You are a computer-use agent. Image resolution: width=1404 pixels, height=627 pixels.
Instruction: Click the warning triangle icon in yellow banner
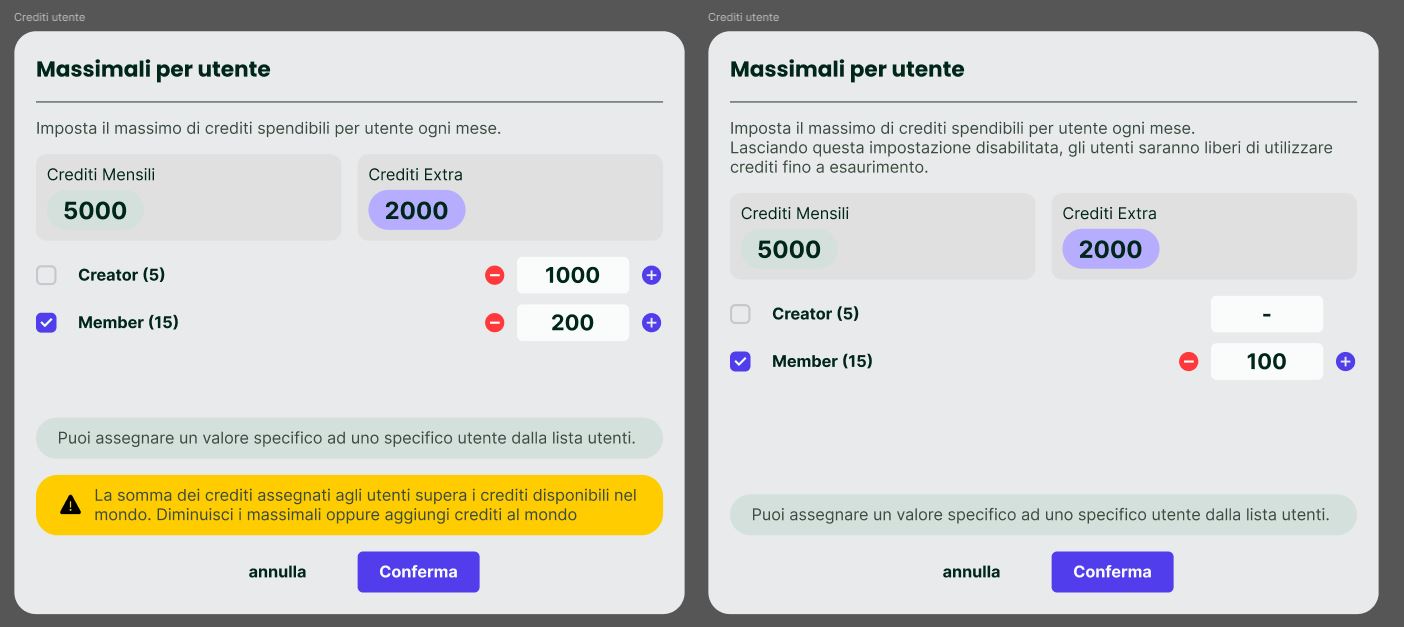pyautogui.click(x=70, y=505)
